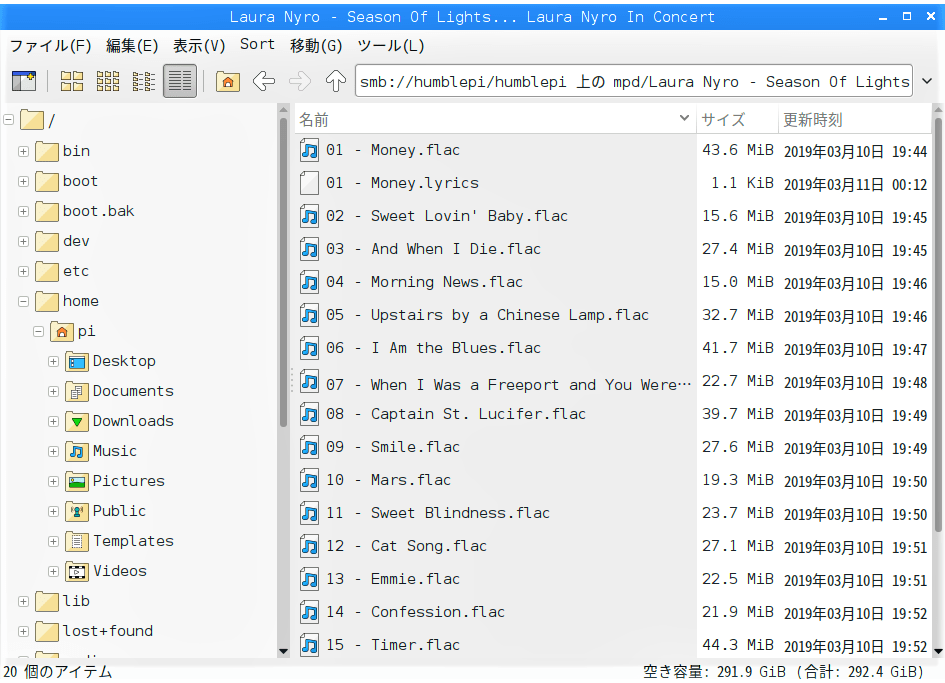Open the ツール(L) menu
The height and width of the screenshot is (683, 945).
391,46
